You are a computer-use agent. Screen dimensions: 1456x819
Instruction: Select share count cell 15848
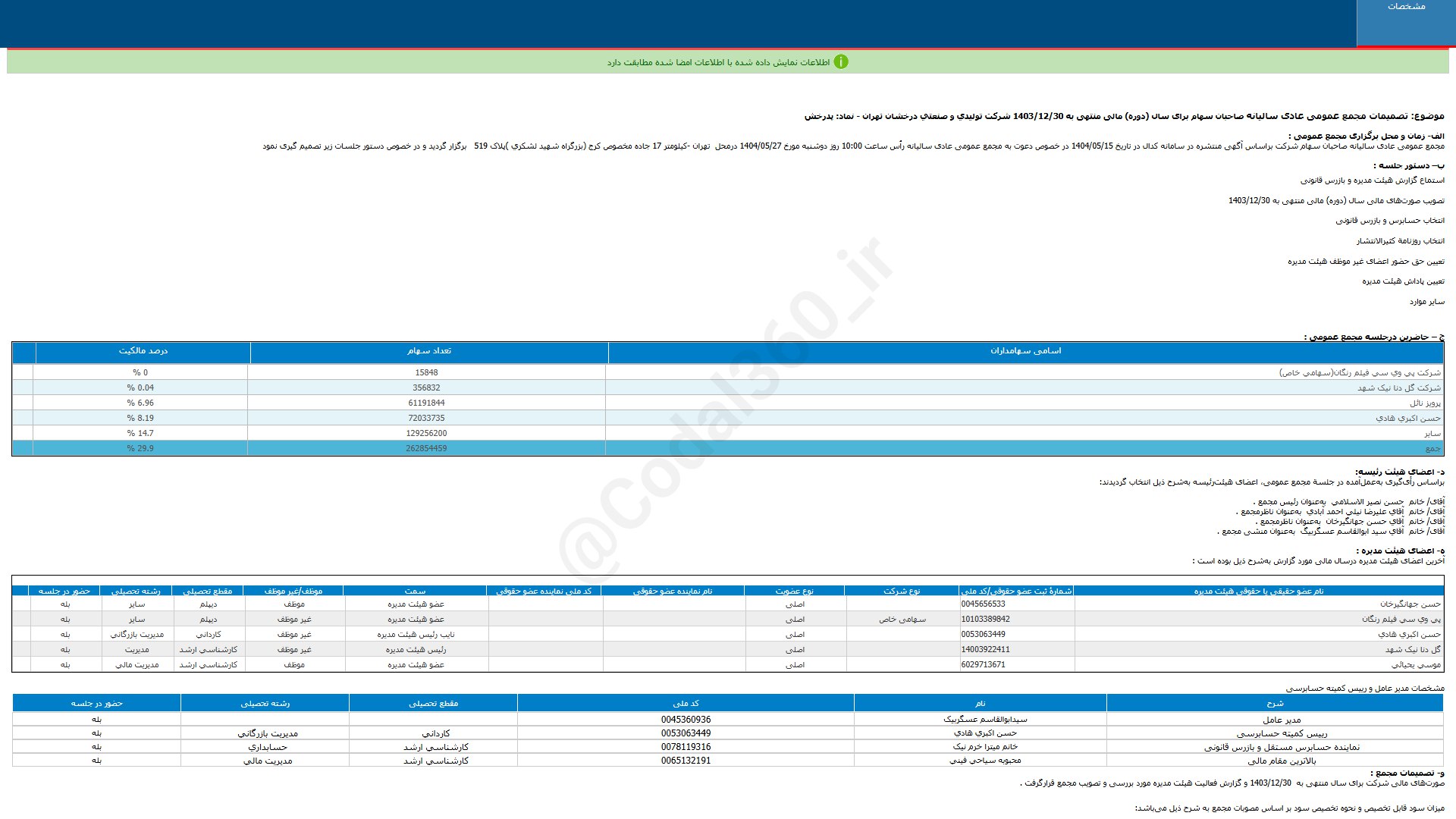(426, 372)
